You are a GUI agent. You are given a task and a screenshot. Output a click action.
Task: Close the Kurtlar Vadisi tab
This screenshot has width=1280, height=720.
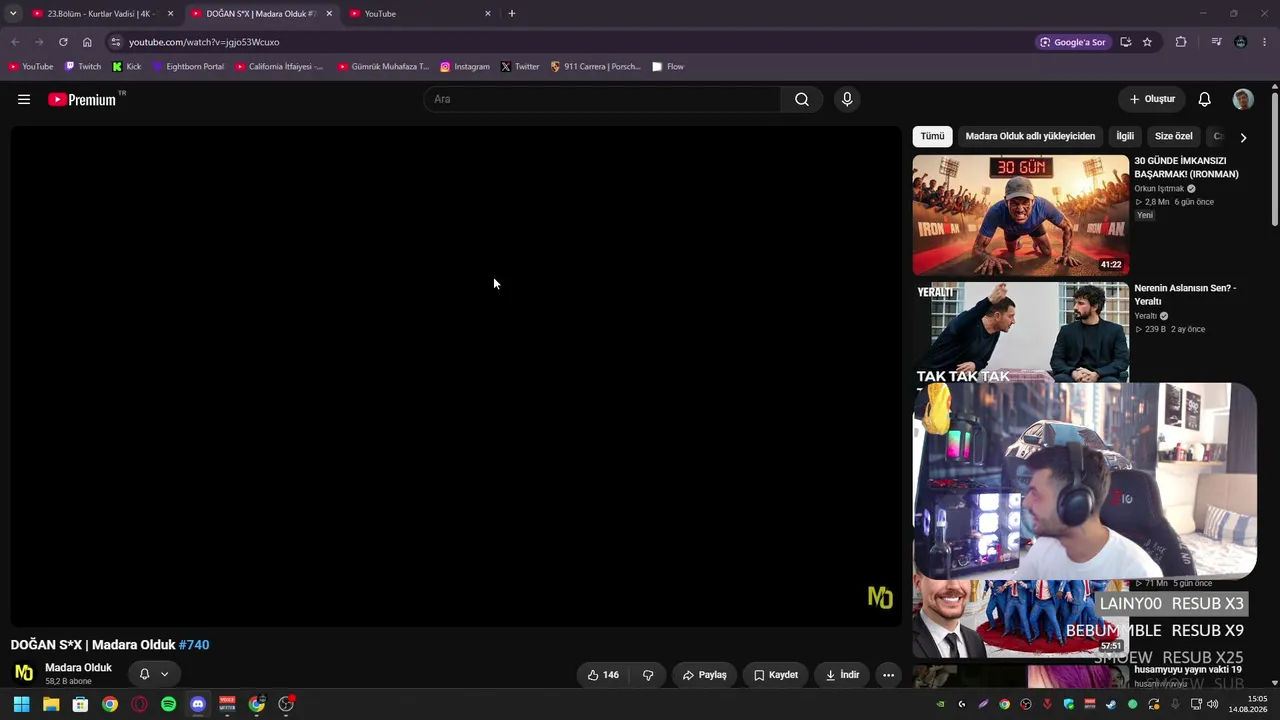coord(170,14)
